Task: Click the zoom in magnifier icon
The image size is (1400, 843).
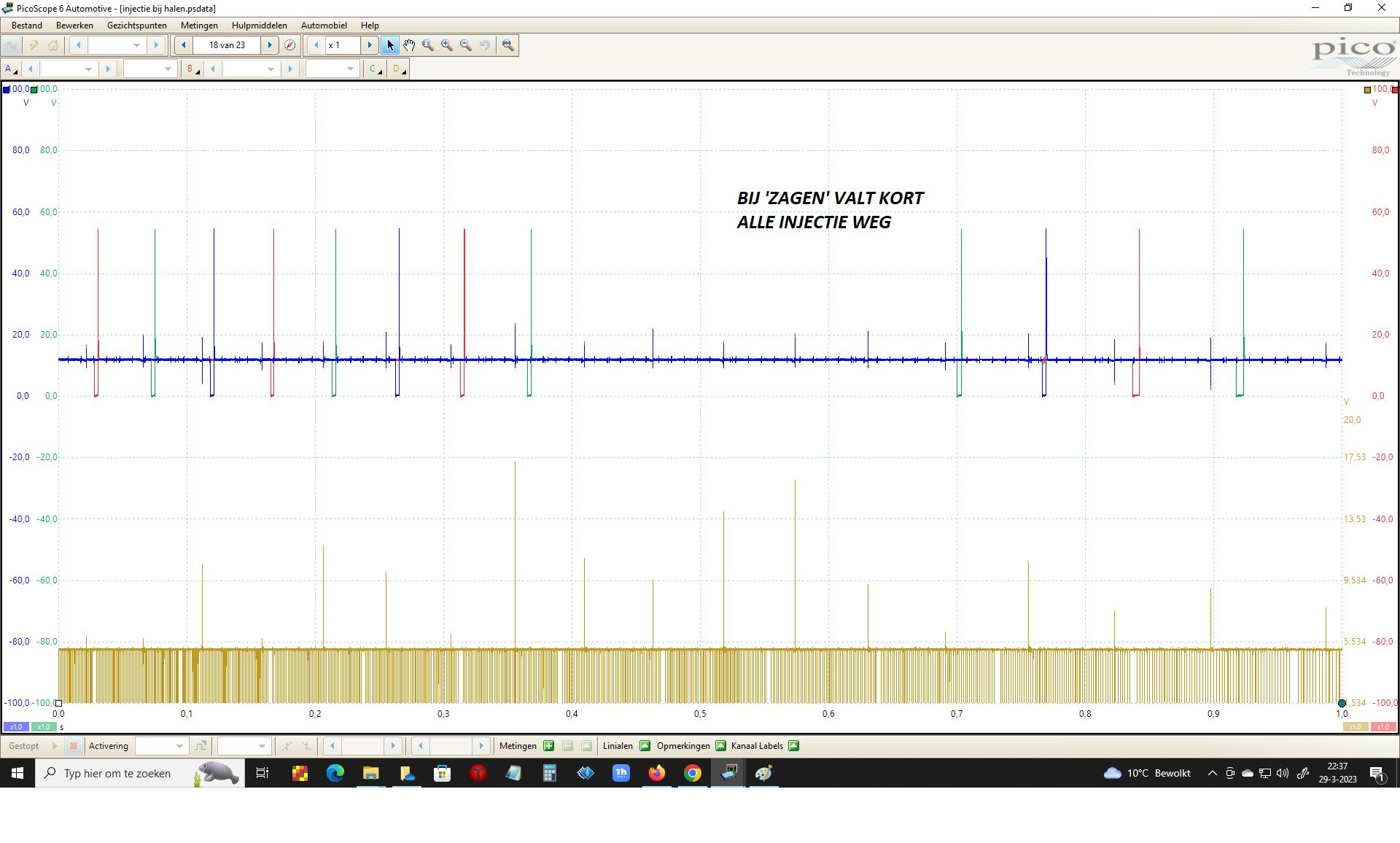Action: tap(447, 45)
